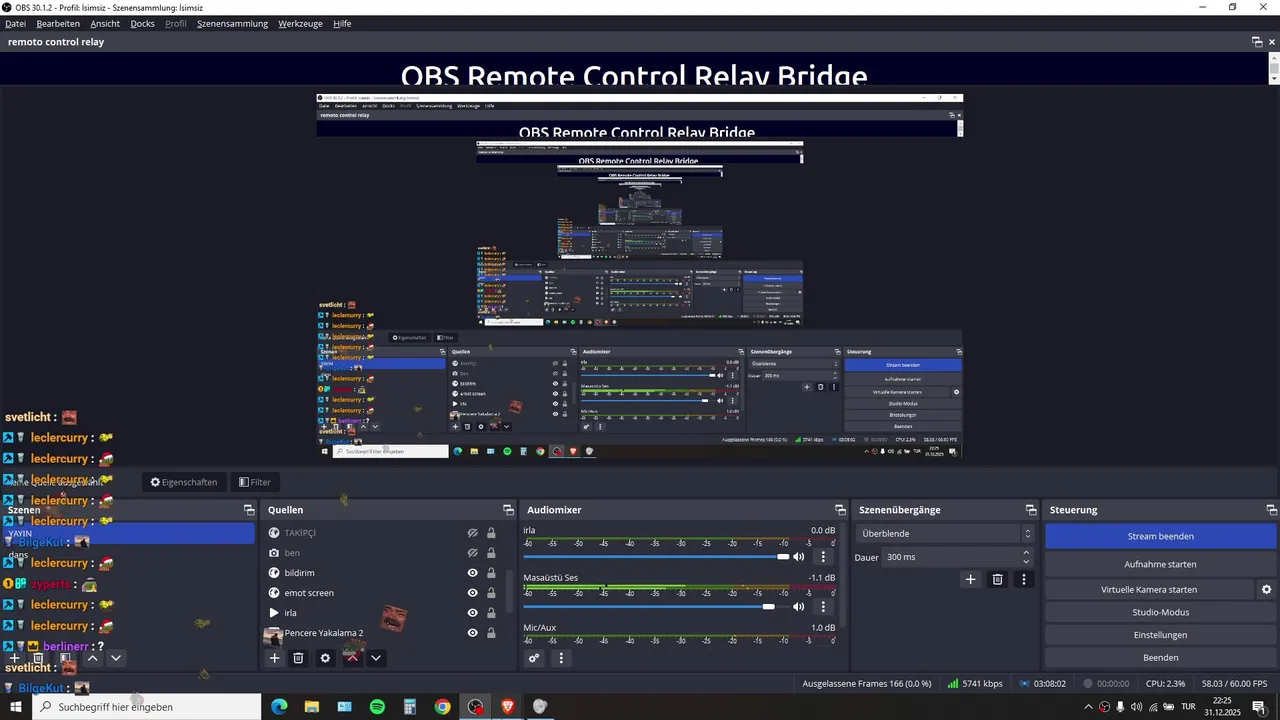
Task: Add a new scene transition
Action: pos(970,579)
